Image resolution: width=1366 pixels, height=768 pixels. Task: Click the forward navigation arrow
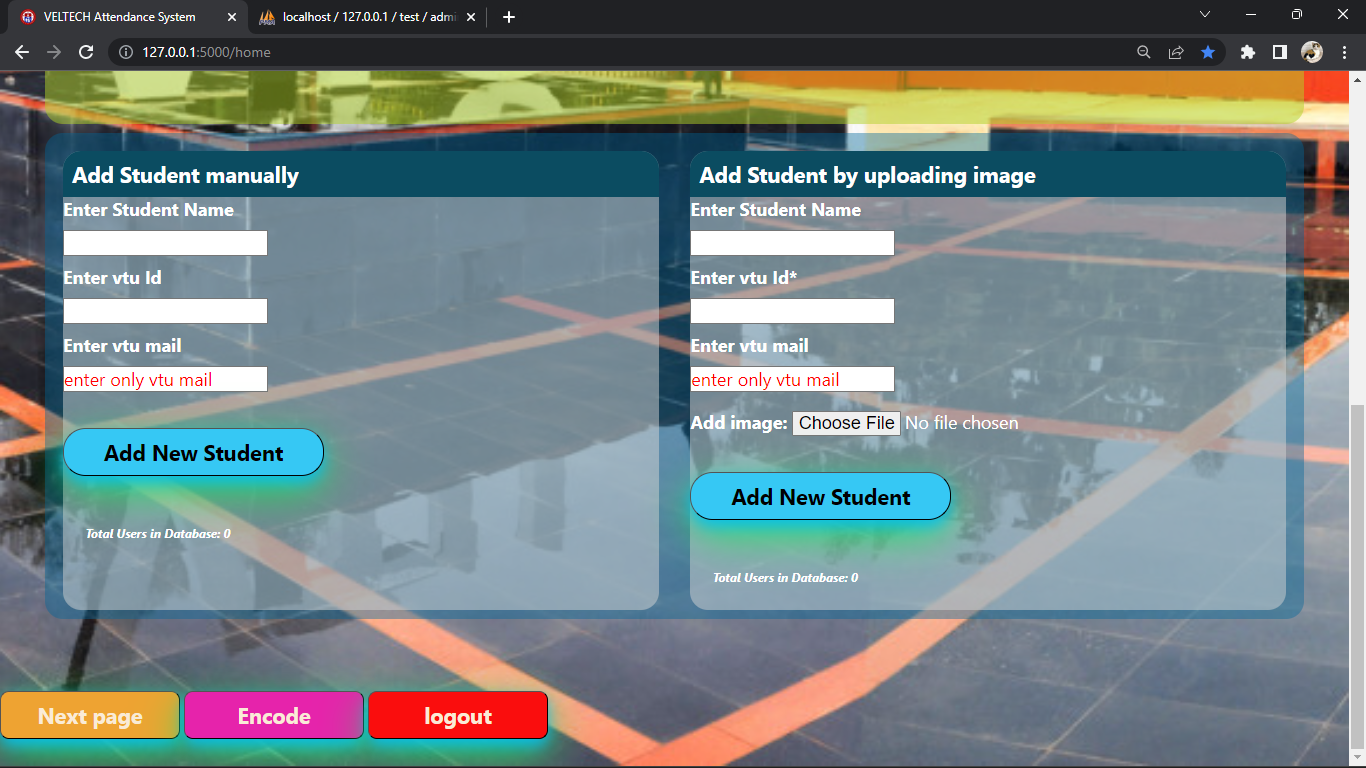click(x=52, y=52)
